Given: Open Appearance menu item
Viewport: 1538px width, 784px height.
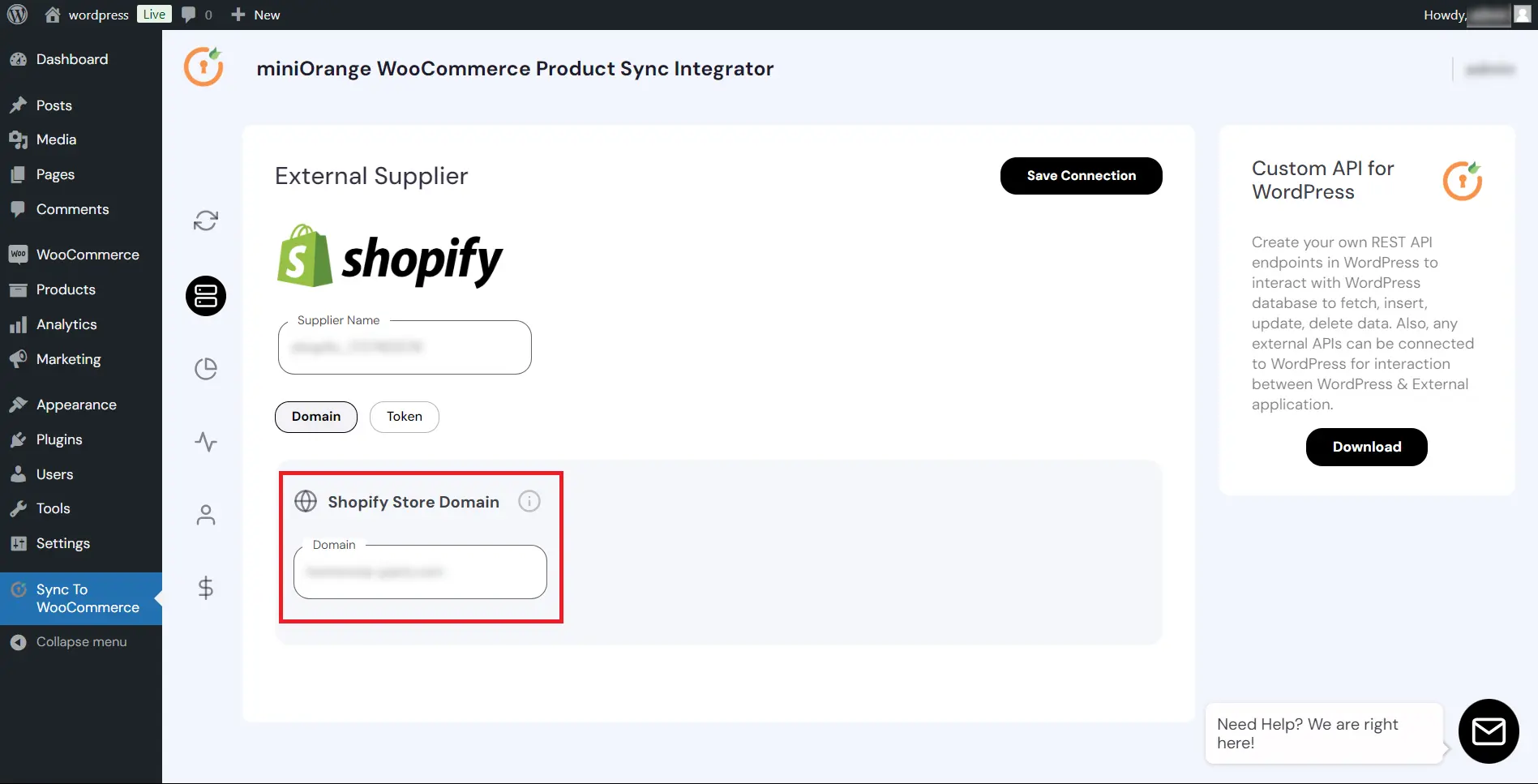Looking at the screenshot, I should [x=81, y=405].
